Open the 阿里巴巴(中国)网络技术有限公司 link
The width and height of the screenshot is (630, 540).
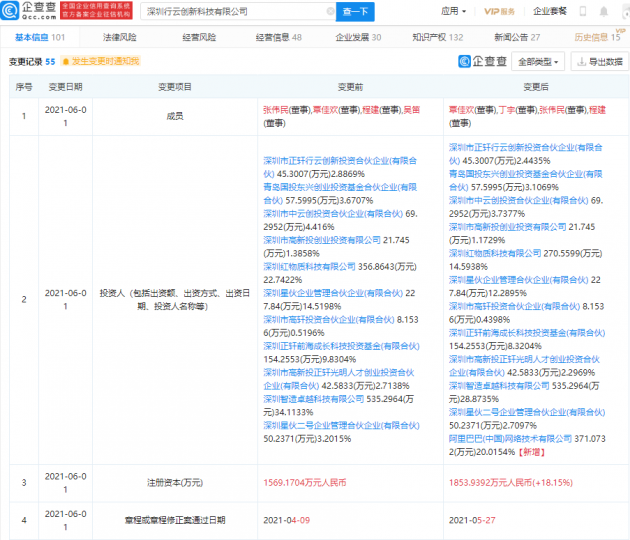pyautogui.click(x=510, y=439)
